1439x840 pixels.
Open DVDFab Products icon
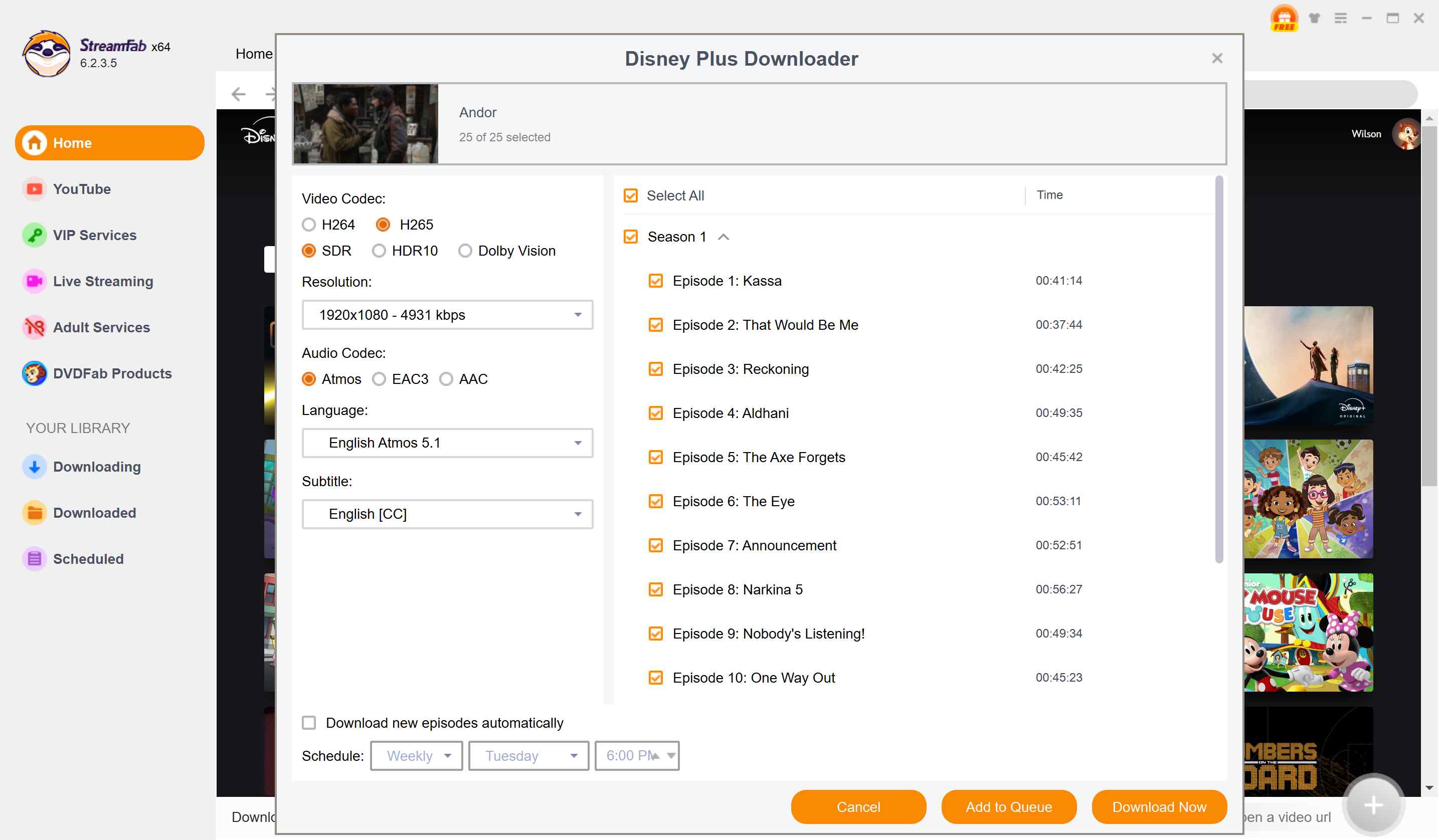(34, 374)
